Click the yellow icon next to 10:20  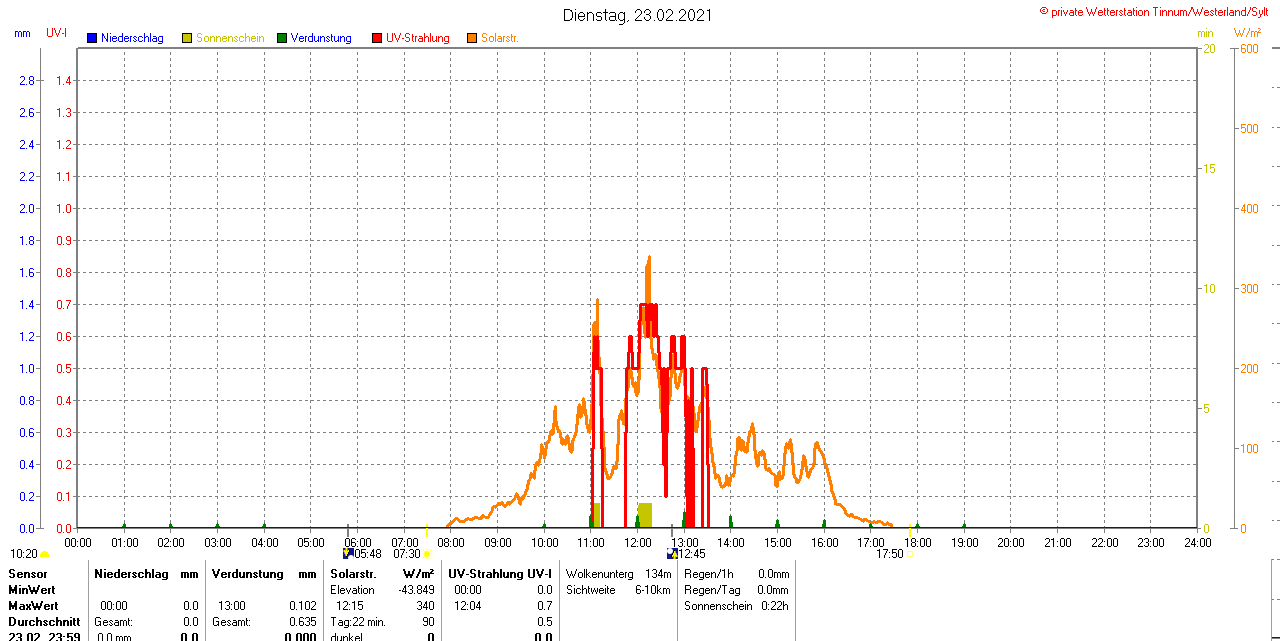coord(44,554)
